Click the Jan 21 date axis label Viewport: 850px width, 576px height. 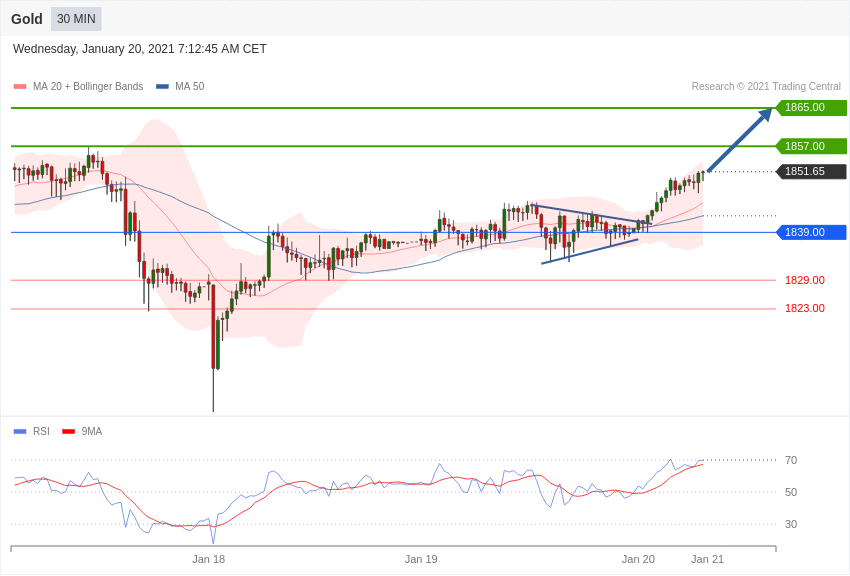pyautogui.click(x=707, y=559)
